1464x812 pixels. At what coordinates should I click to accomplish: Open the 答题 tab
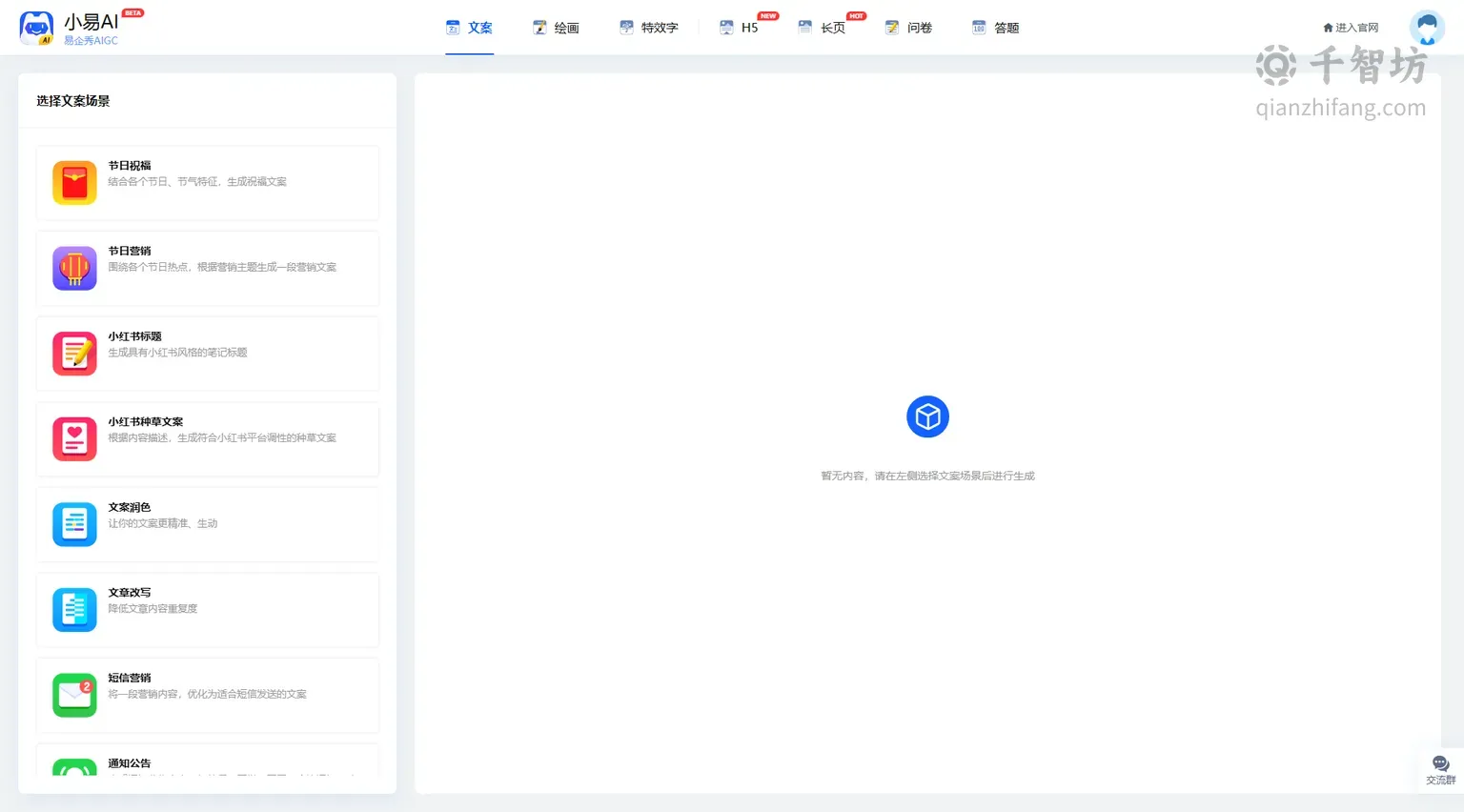995,28
